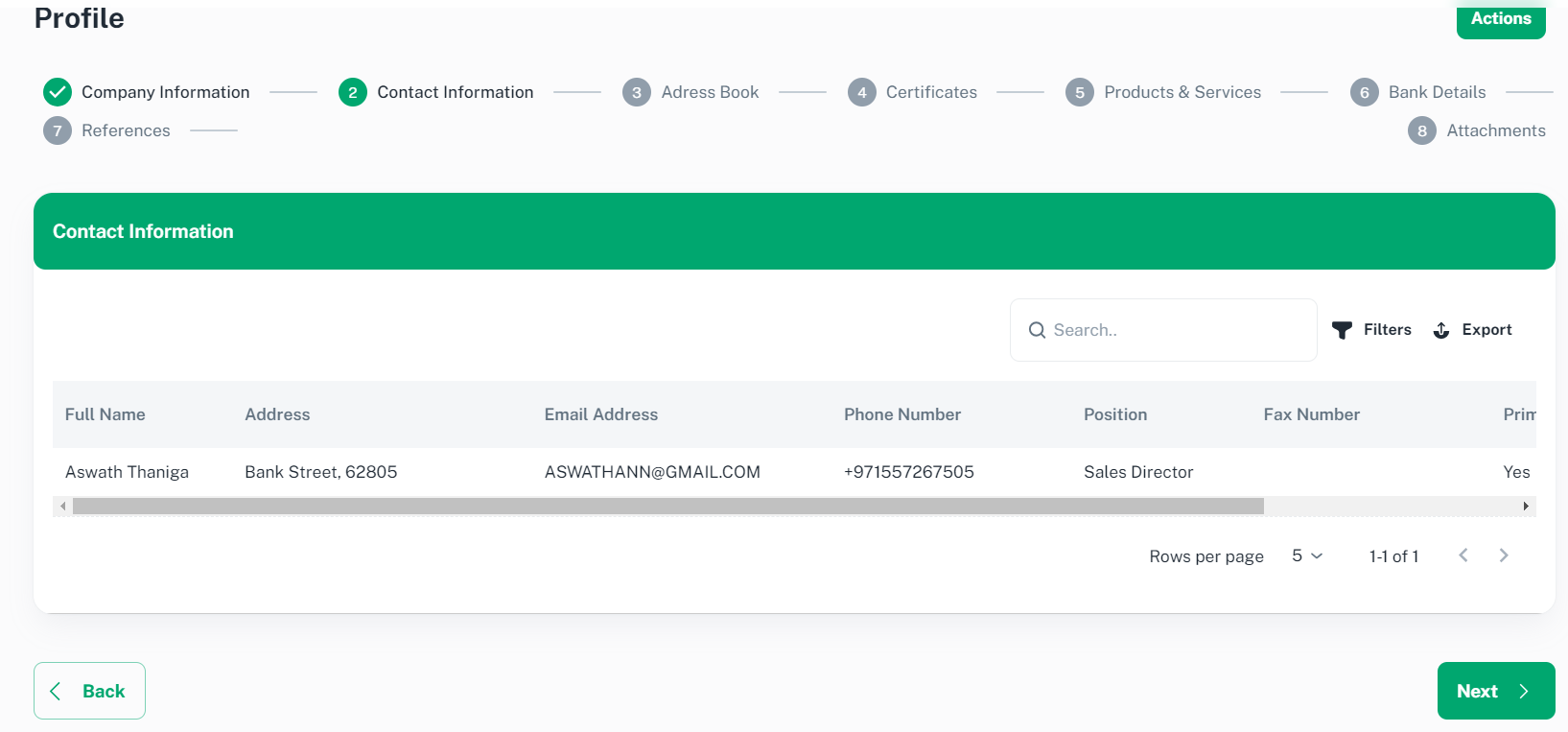Click the step 5 Products & Services circle
Viewport: 1568px width, 732px height.
click(x=1080, y=92)
